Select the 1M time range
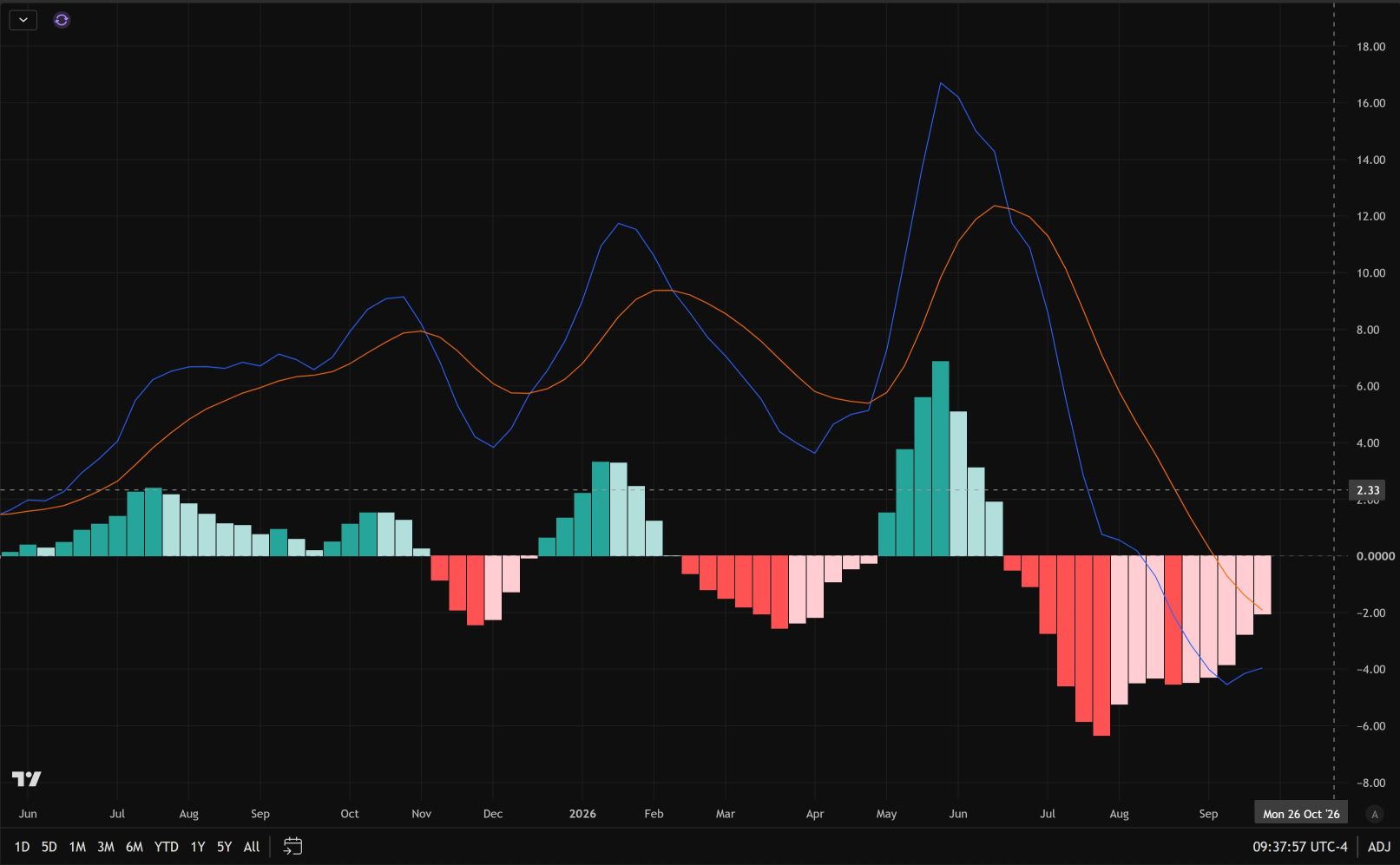 (77, 847)
